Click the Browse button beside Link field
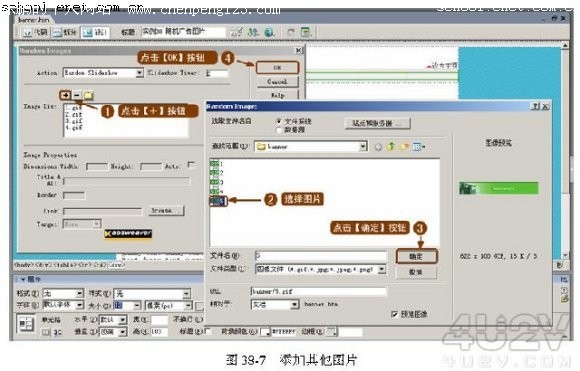The height and width of the screenshot is (371, 580). [166, 210]
